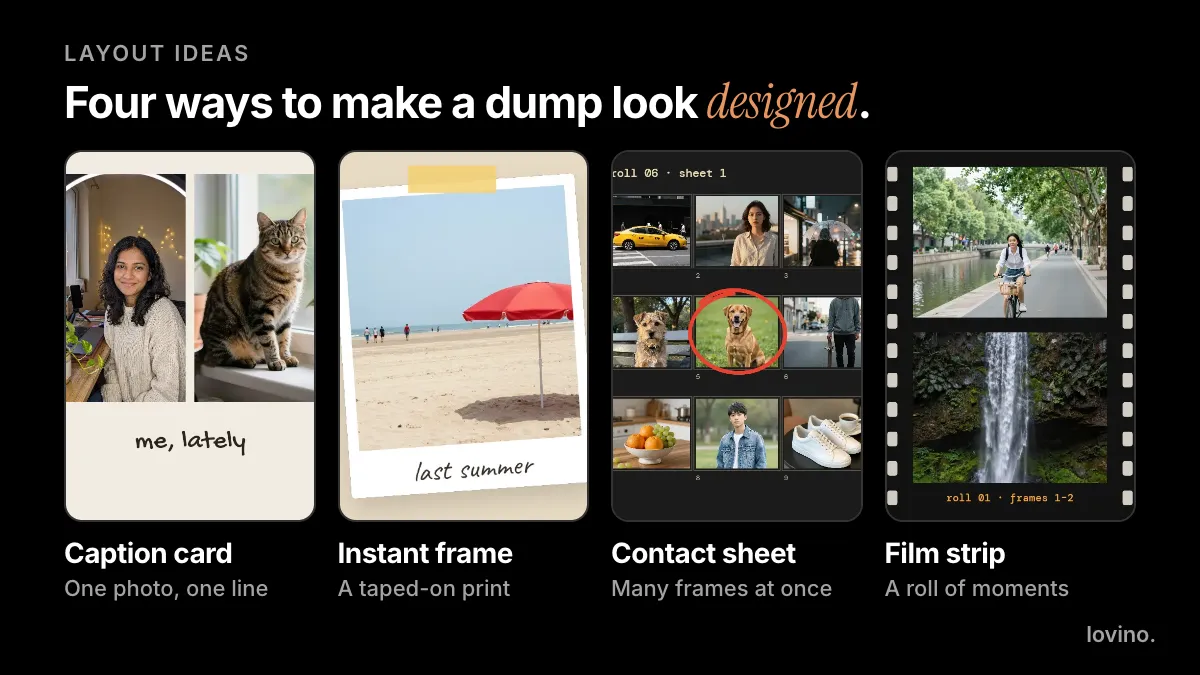
Task: Click the 'Instant frame' title
Action: pyautogui.click(x=425, y=553)
